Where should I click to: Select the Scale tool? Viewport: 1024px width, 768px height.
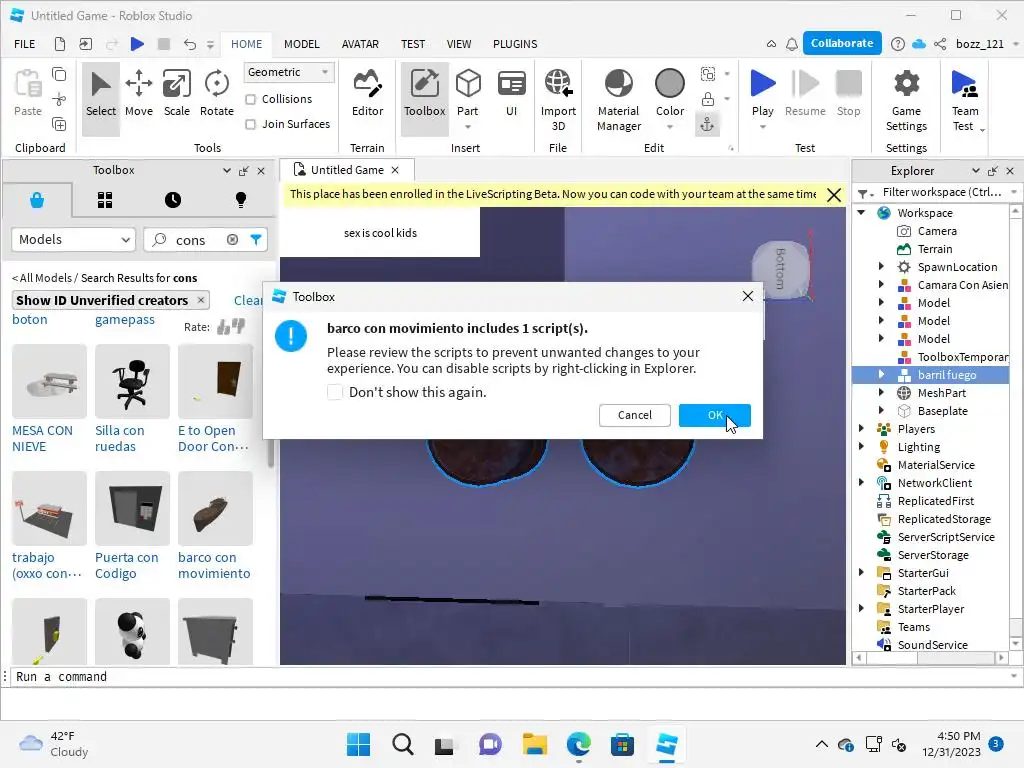click(x=176, y=94)
